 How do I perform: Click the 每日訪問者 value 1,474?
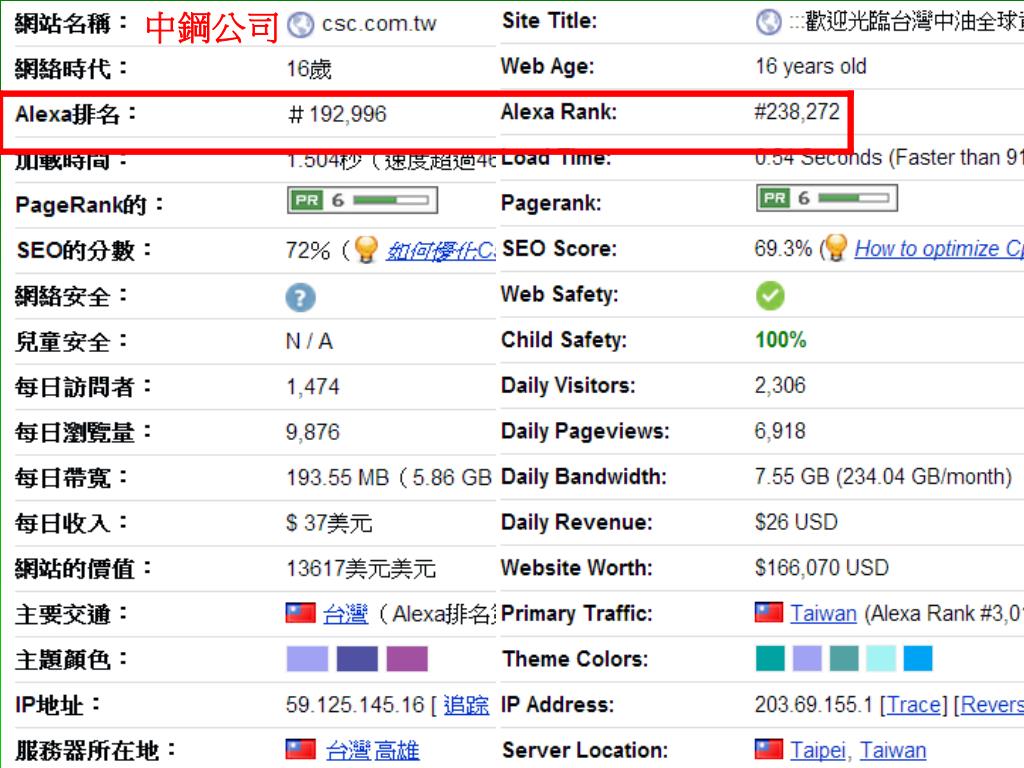(313, 387)
